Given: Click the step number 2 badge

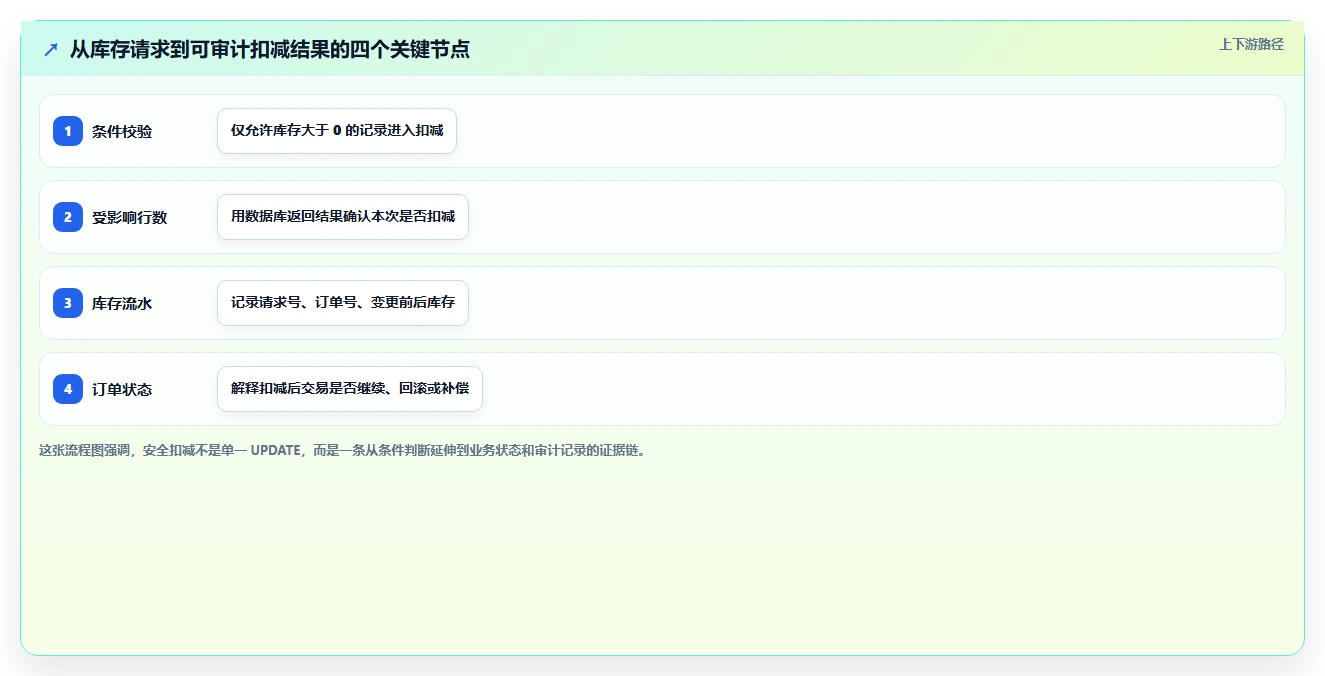Looking at the screenshot, I should (x=68, y=217).
